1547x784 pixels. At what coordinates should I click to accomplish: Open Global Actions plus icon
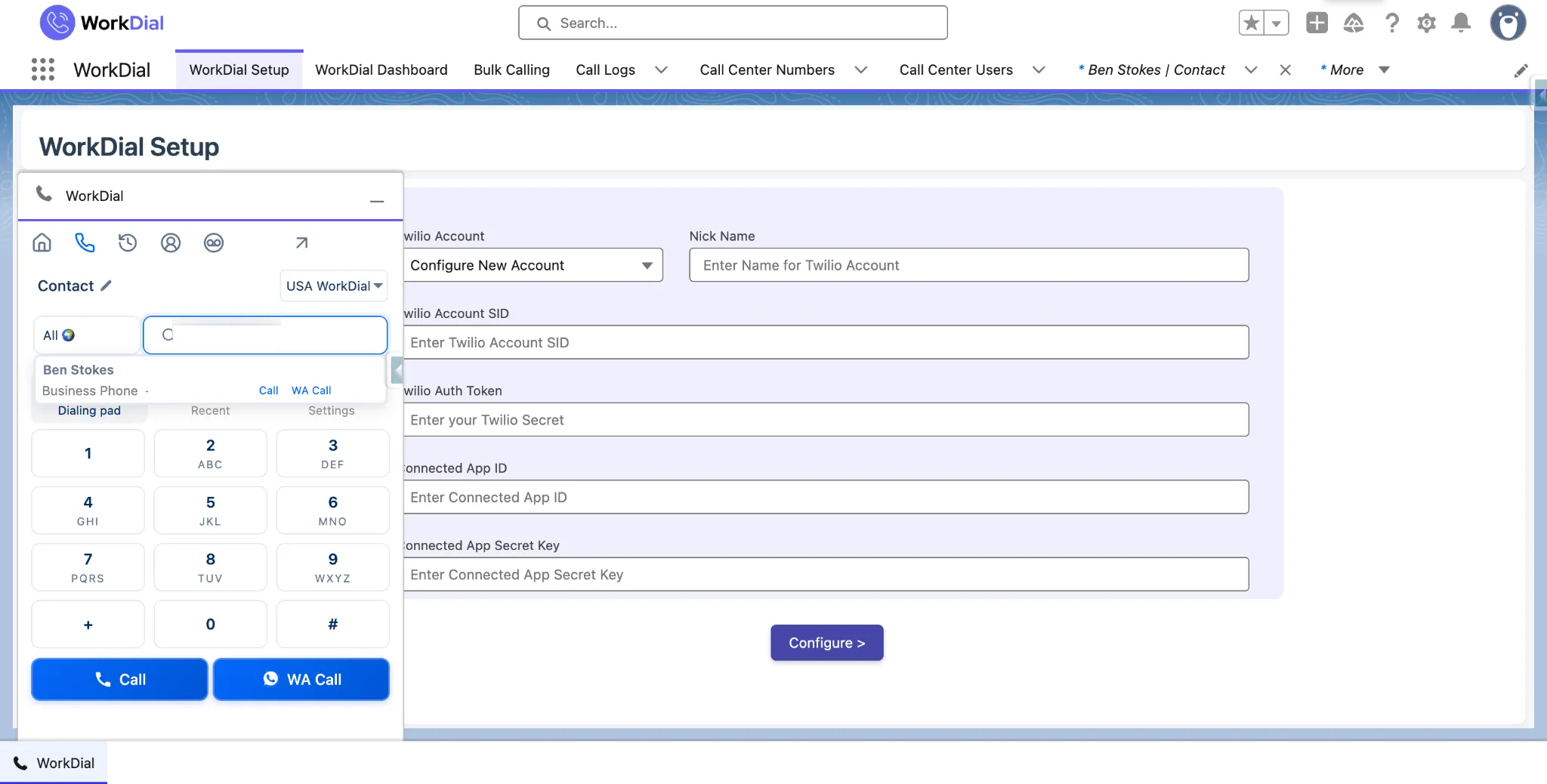coord(1317,23)
